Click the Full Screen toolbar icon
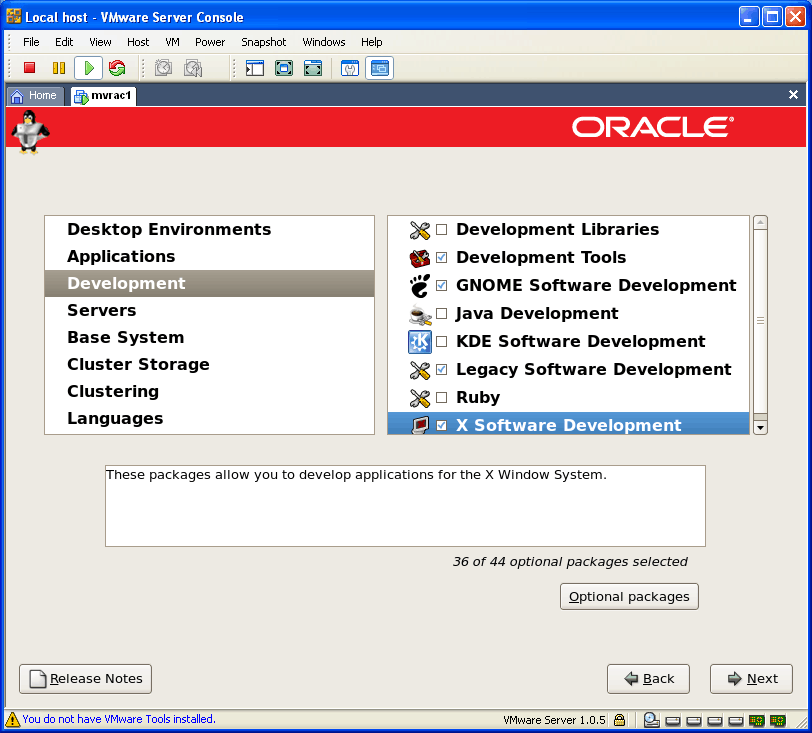This screenshot has height=733, width=812. [284, 68]
